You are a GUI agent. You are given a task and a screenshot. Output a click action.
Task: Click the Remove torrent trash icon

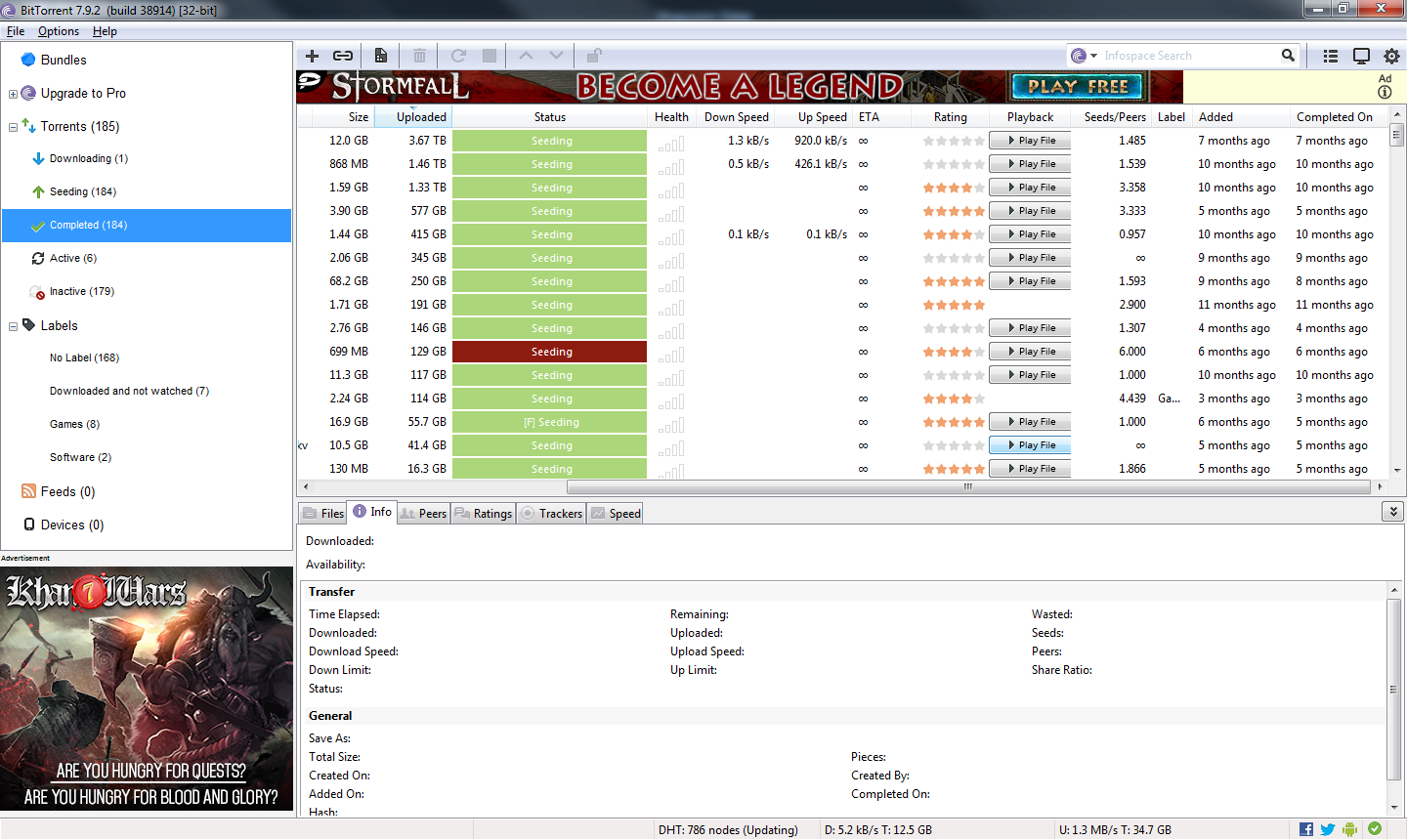click(419, 56)
